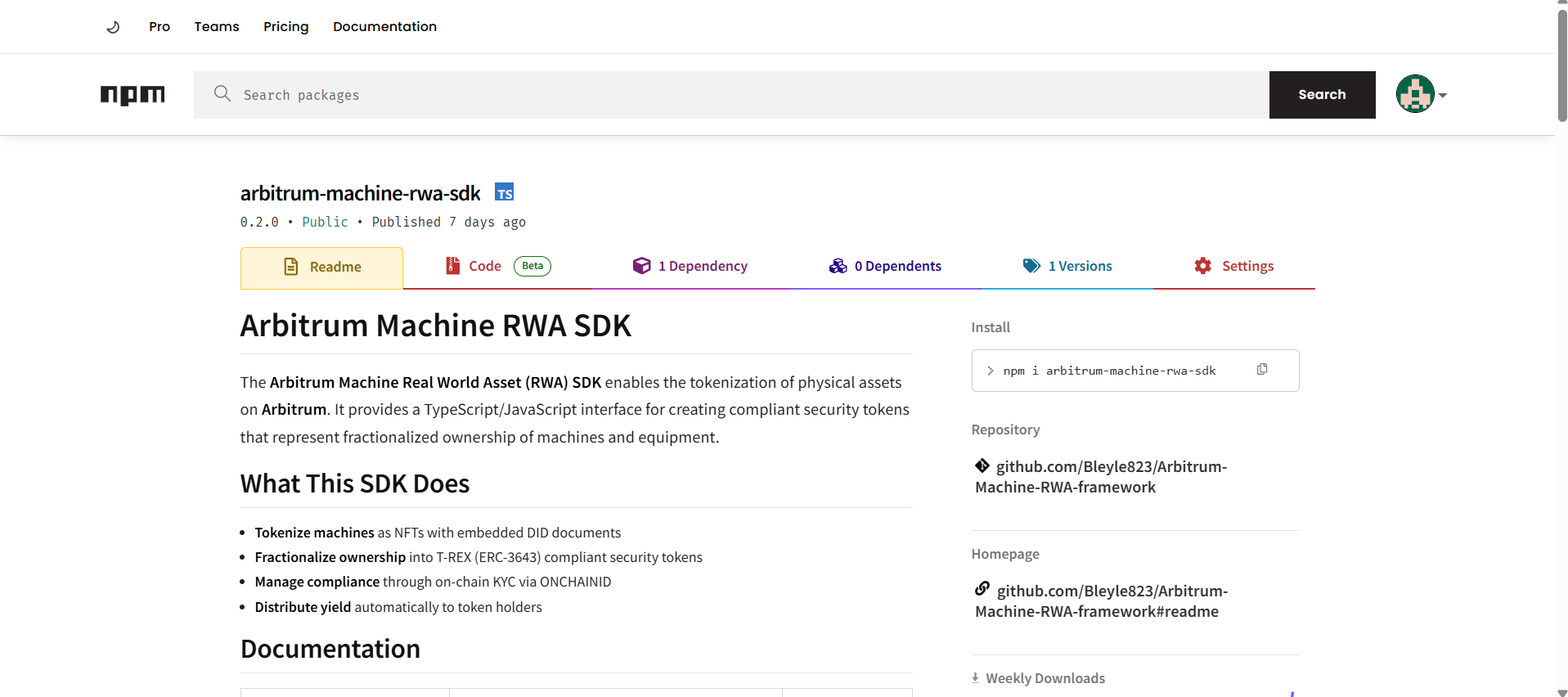Click the Distribute yield bullet text
1568x697 pixels.
pyautogui.click(x=398, y=607)
